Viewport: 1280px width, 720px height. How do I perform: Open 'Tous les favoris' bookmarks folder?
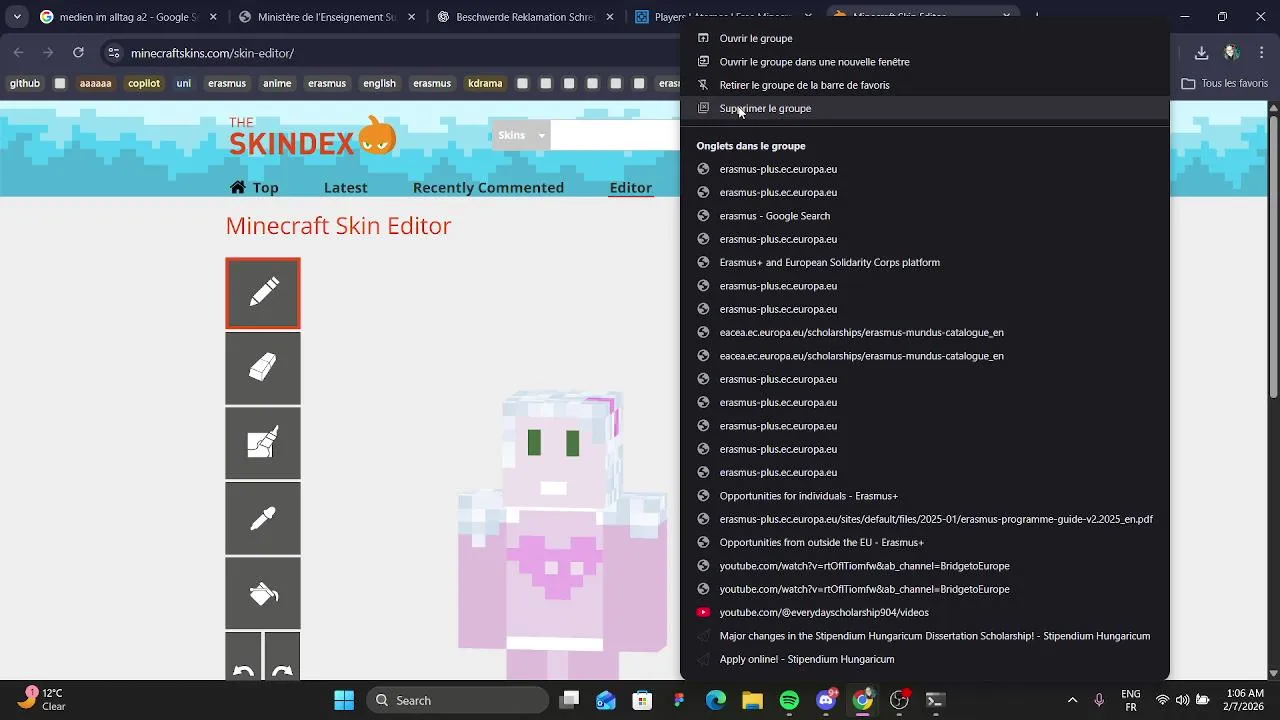[1224, 84]
